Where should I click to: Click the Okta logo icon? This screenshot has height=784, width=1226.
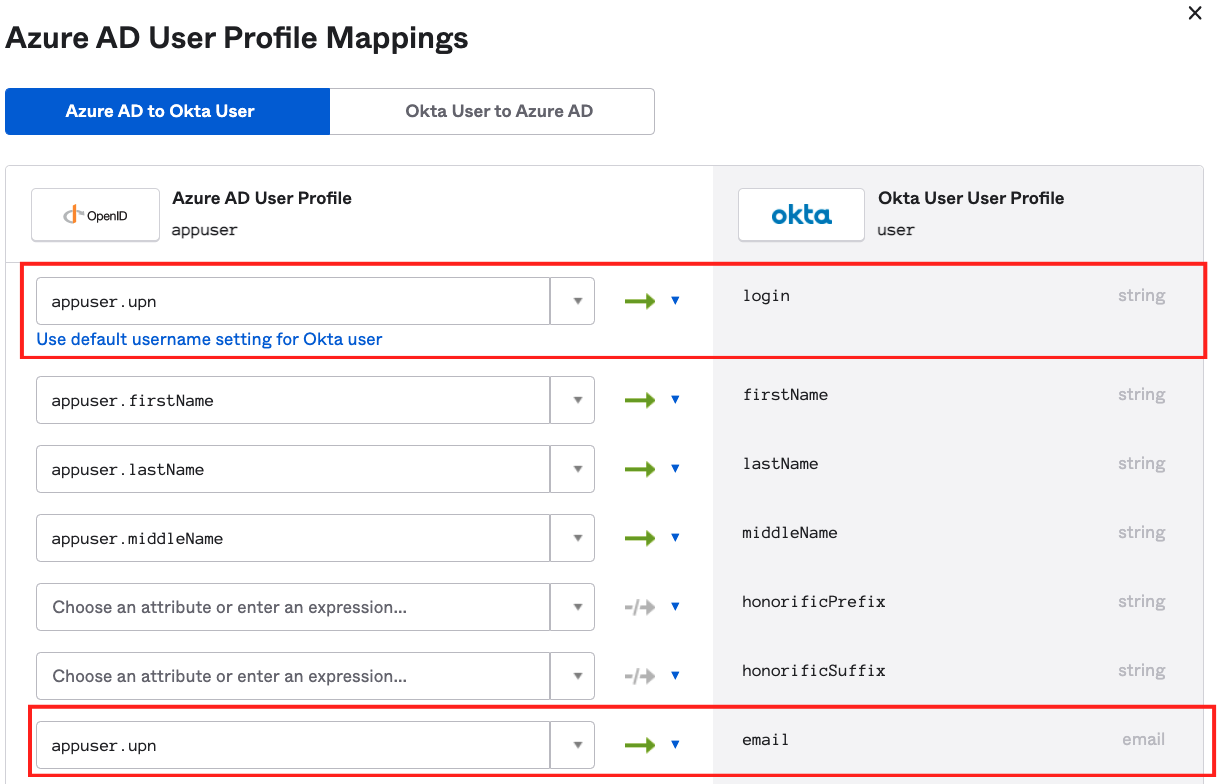(x=801, y=214)
